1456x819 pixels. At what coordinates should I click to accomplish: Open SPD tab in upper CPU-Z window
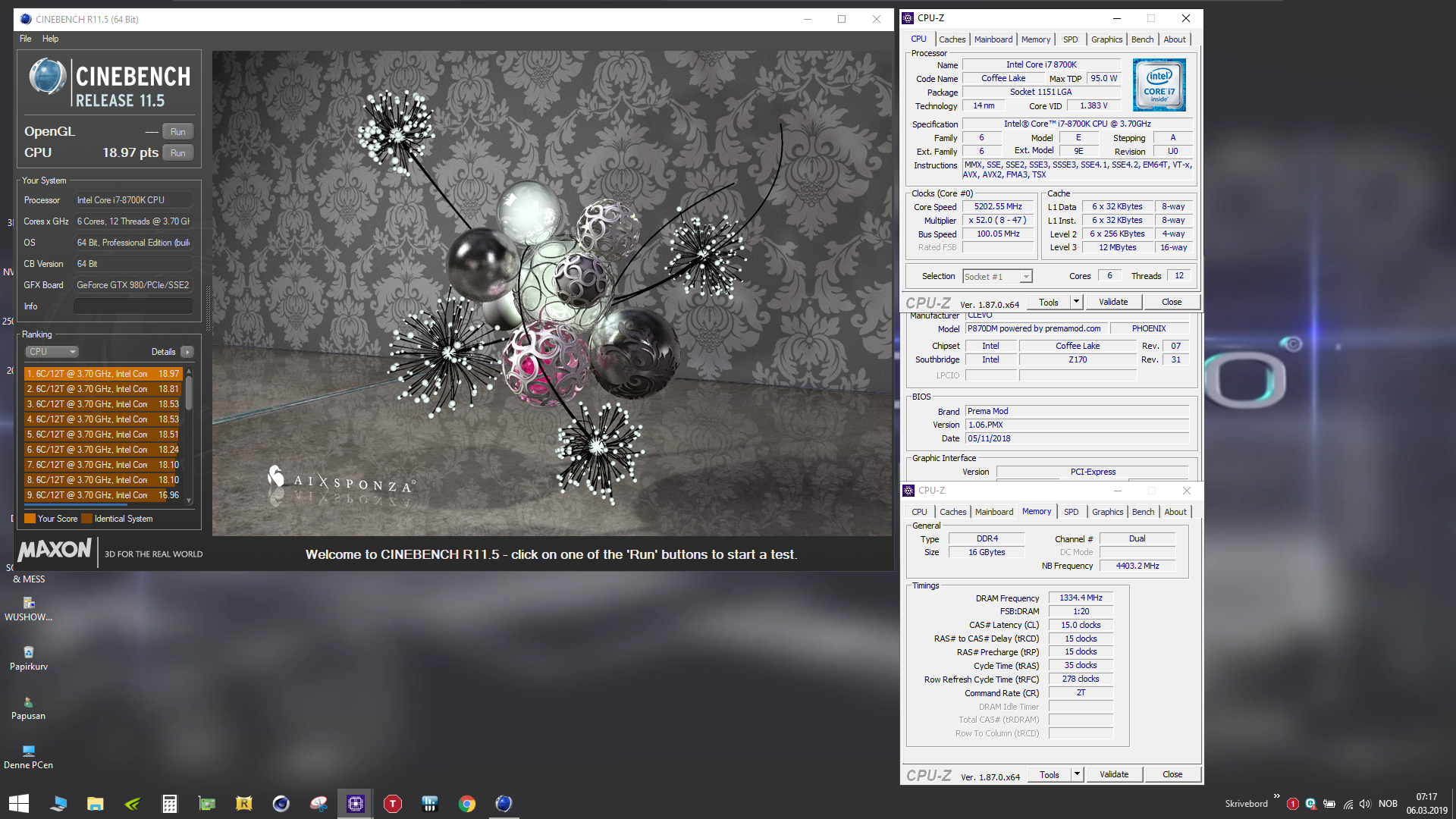(1070, 39)
